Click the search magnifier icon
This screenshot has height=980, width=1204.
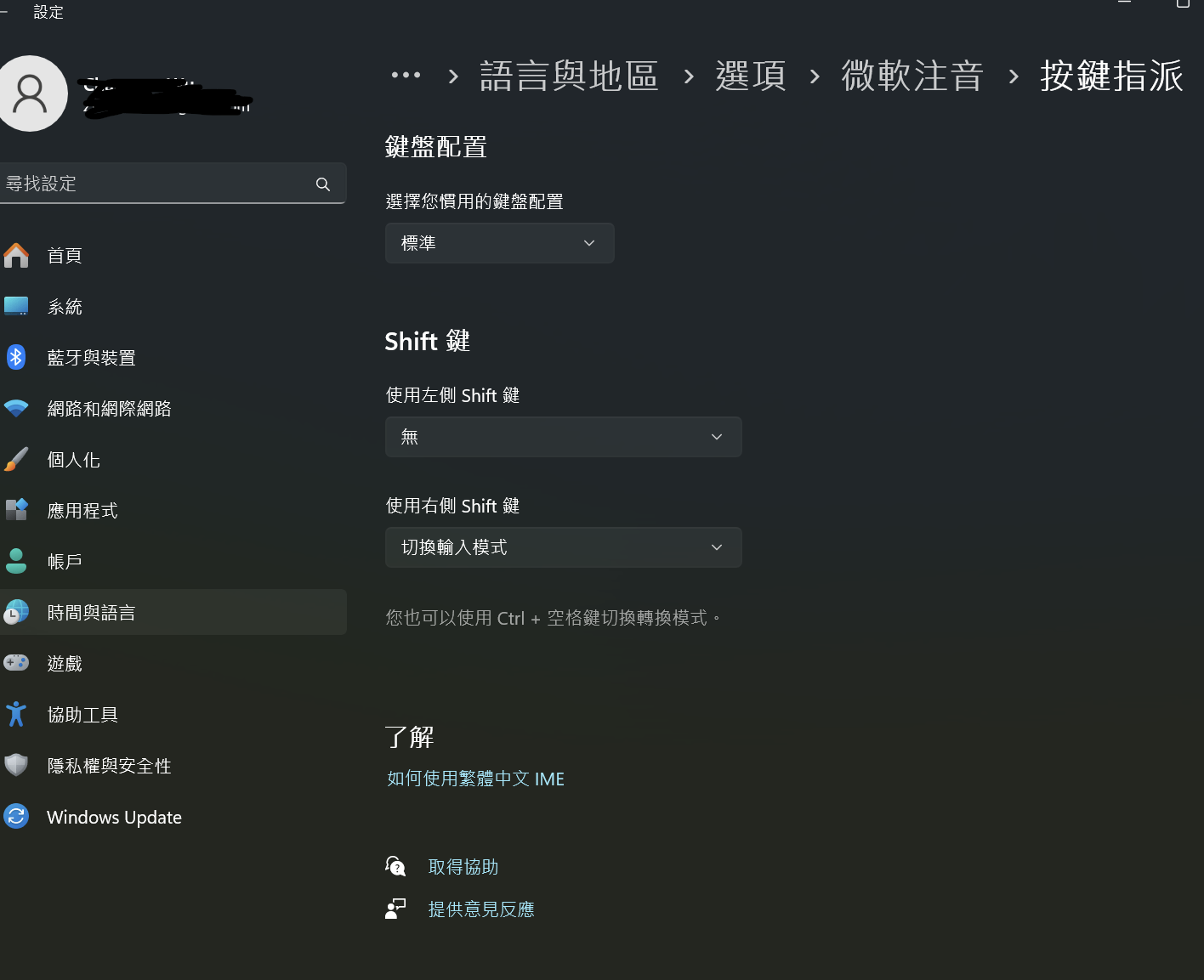click(323, 184)
